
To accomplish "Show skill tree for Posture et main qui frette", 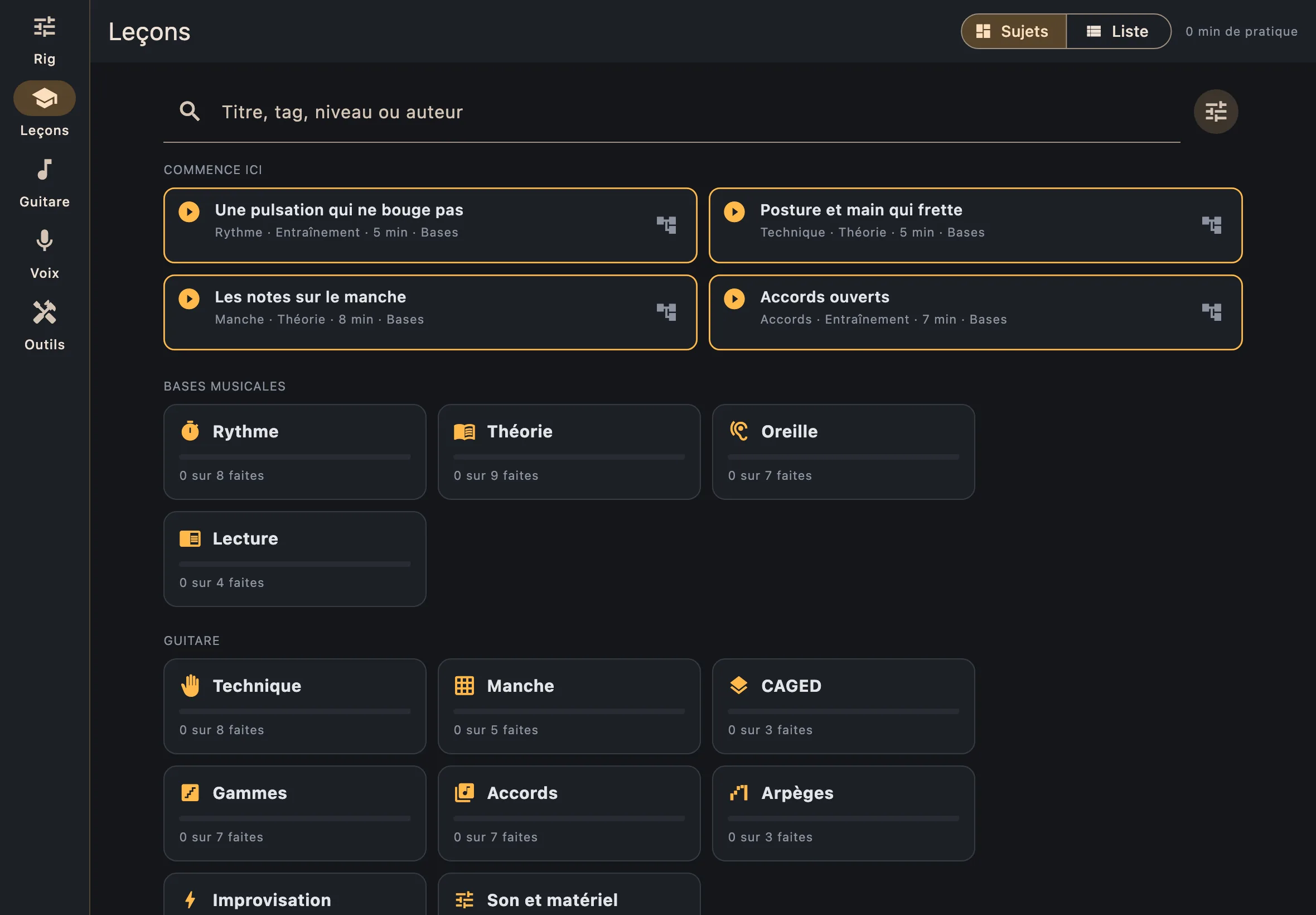I will point(1211,225).
